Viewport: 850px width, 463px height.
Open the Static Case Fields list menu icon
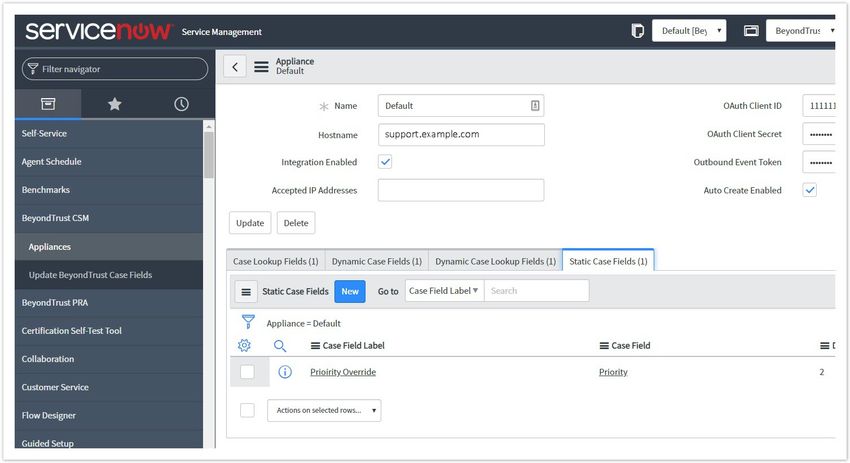(246, 292)
